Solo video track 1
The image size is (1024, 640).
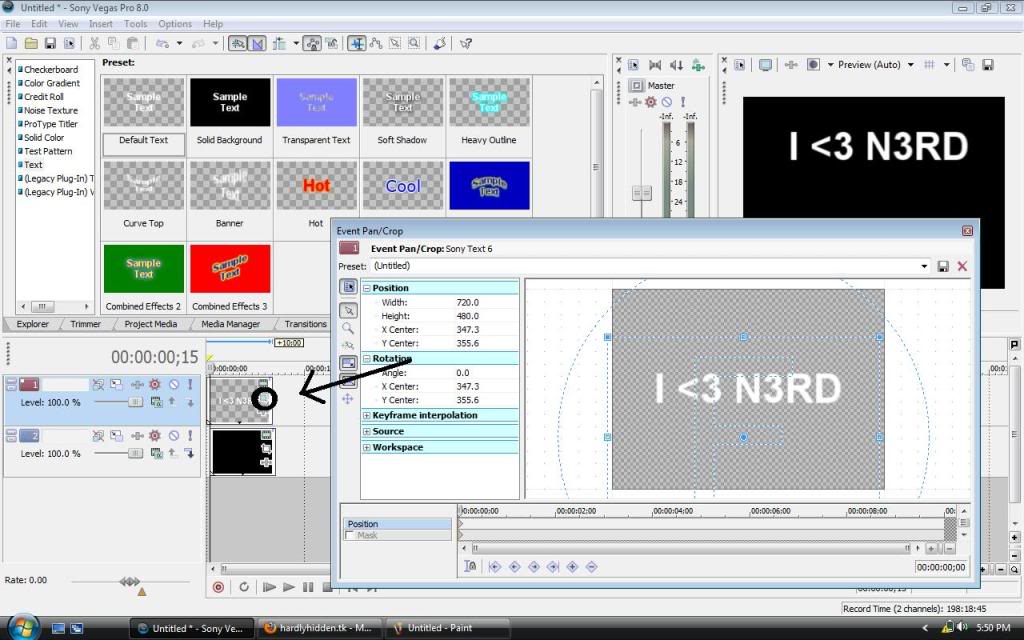[x=190, y=385]
